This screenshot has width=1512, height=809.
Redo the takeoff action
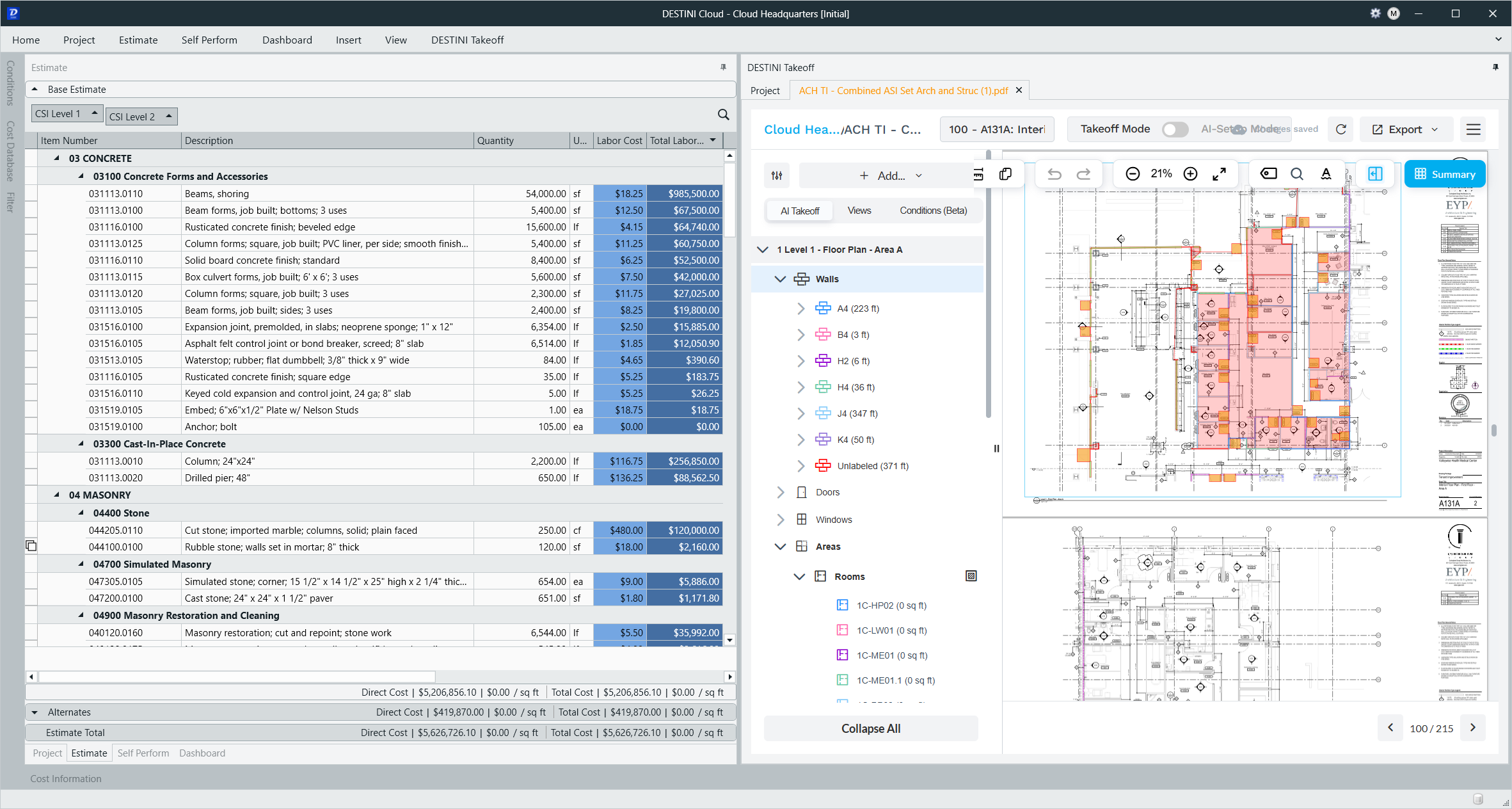point(1083,174)
